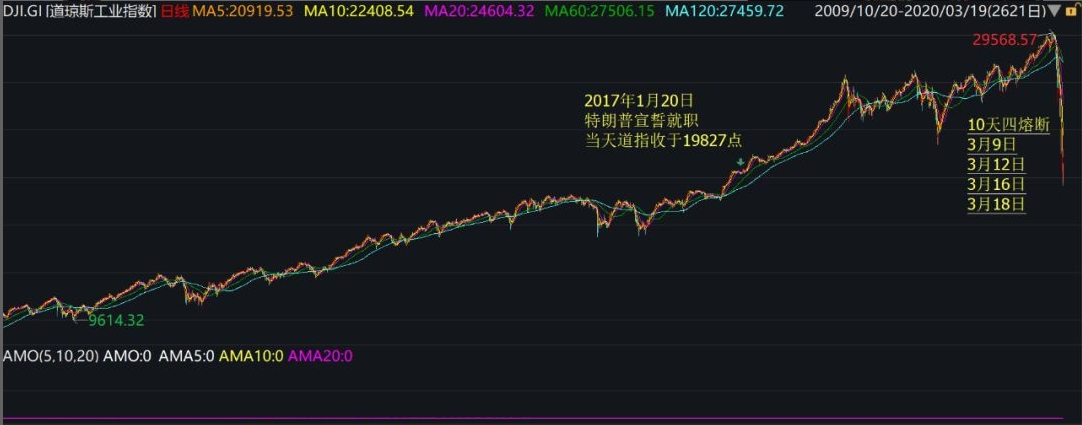Click the 3月12日 annotation entry
The height and width of the screenshot is (425, 1082).
pos(996,165)
